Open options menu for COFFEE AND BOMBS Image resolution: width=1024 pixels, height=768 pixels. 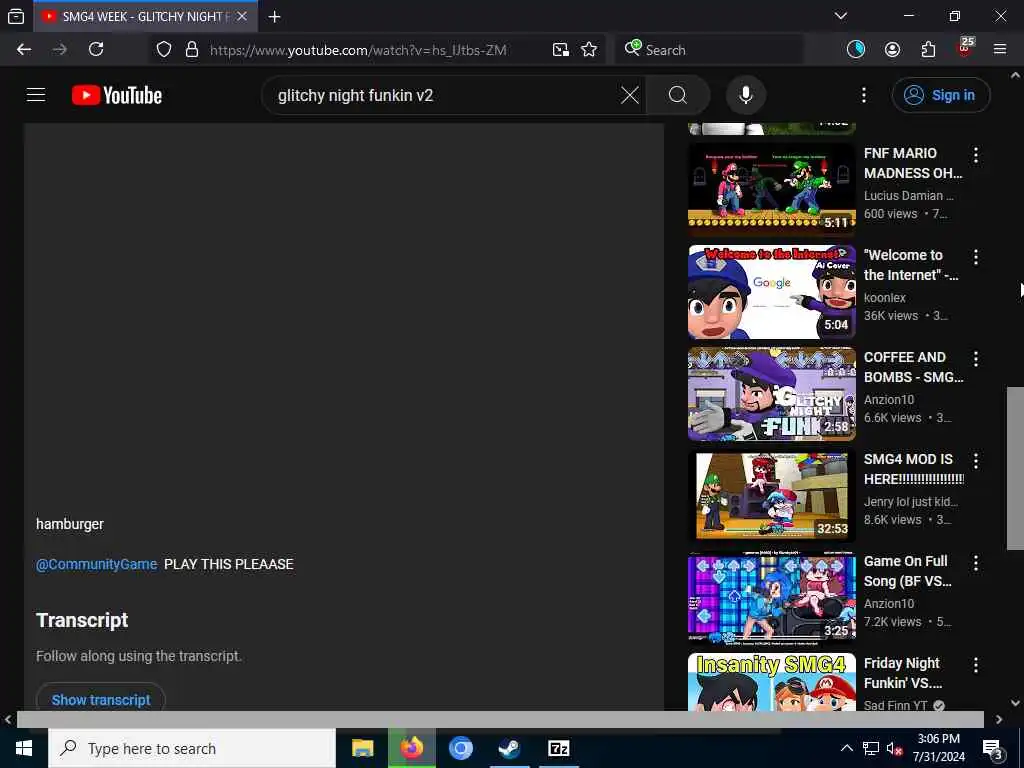[x=976, y=359]
